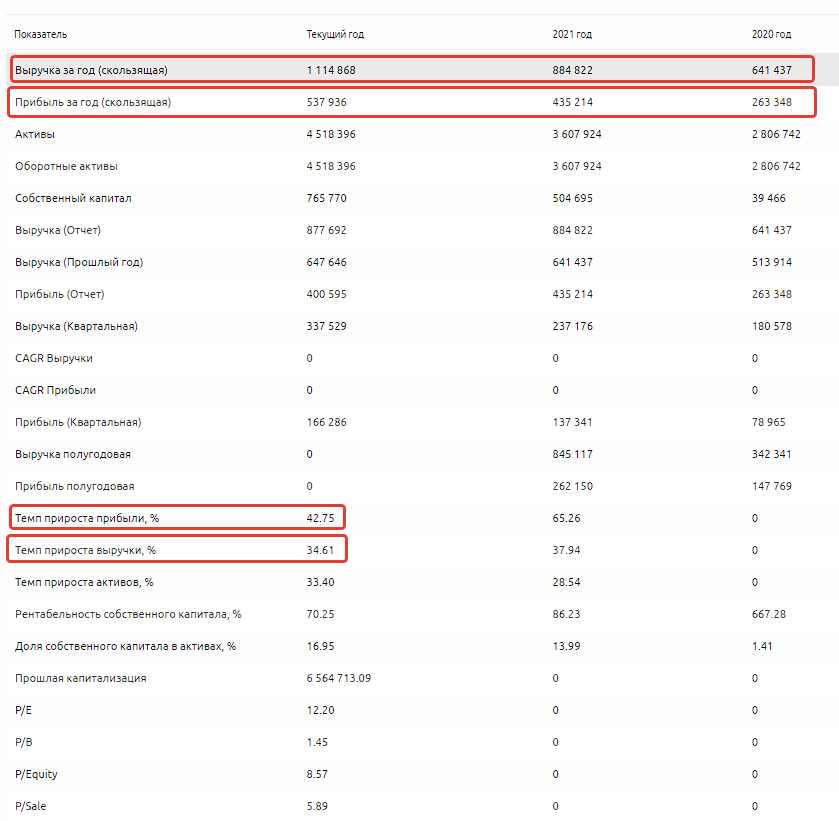Select the 'Прибыль (Квартальная)' row label

(x=78, y=422)
